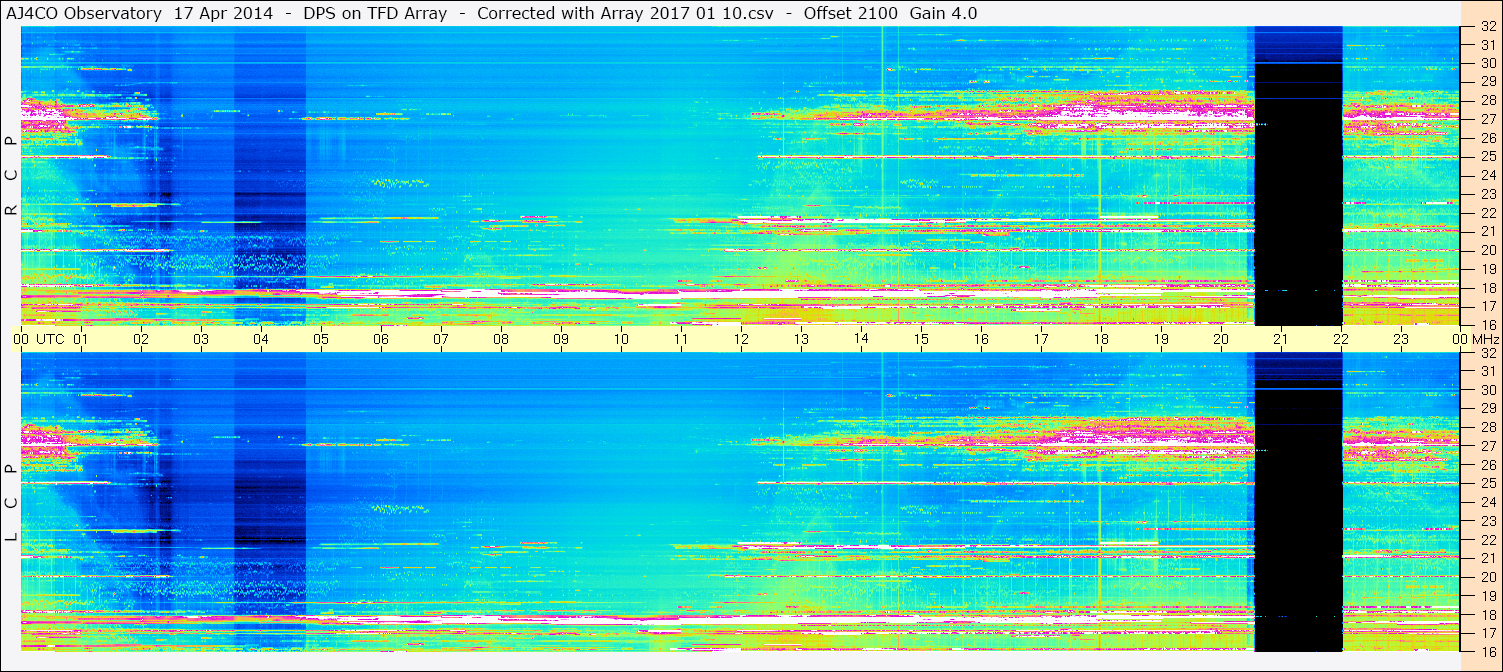Pick the '07' hour axis label

click(441, 339)
